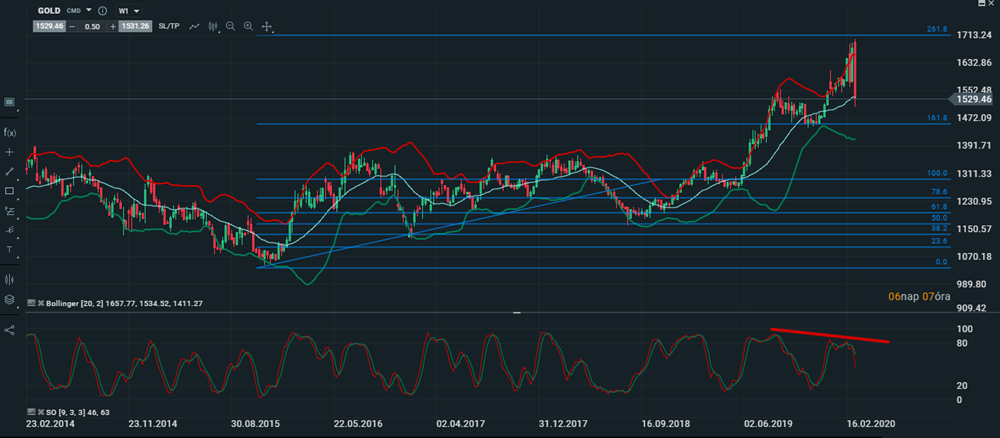
Task: Click the SL/TP button
Action: pyautogui.click(x=168, y=26)
